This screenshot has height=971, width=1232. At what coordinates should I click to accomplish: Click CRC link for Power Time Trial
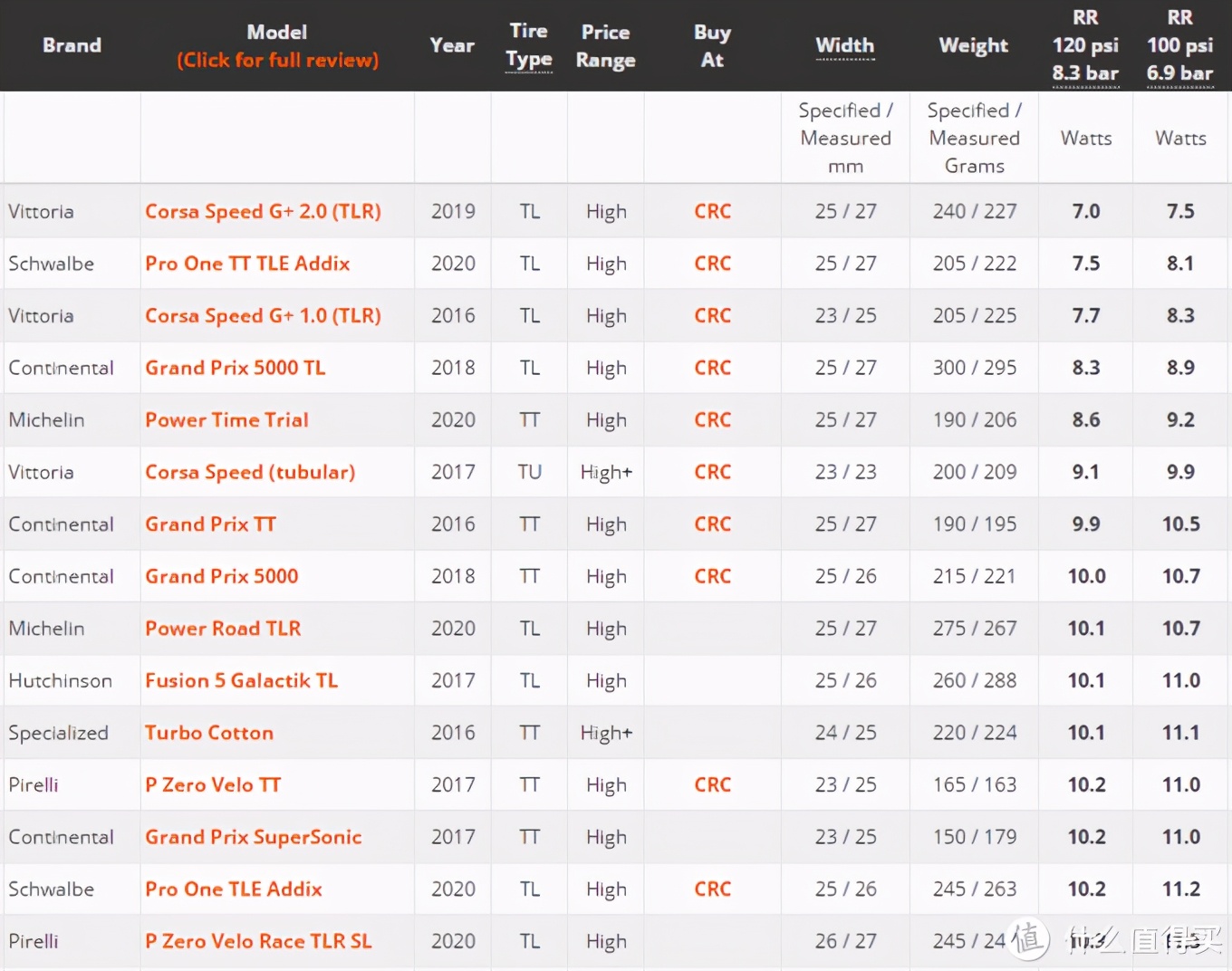tap(713, 419)
